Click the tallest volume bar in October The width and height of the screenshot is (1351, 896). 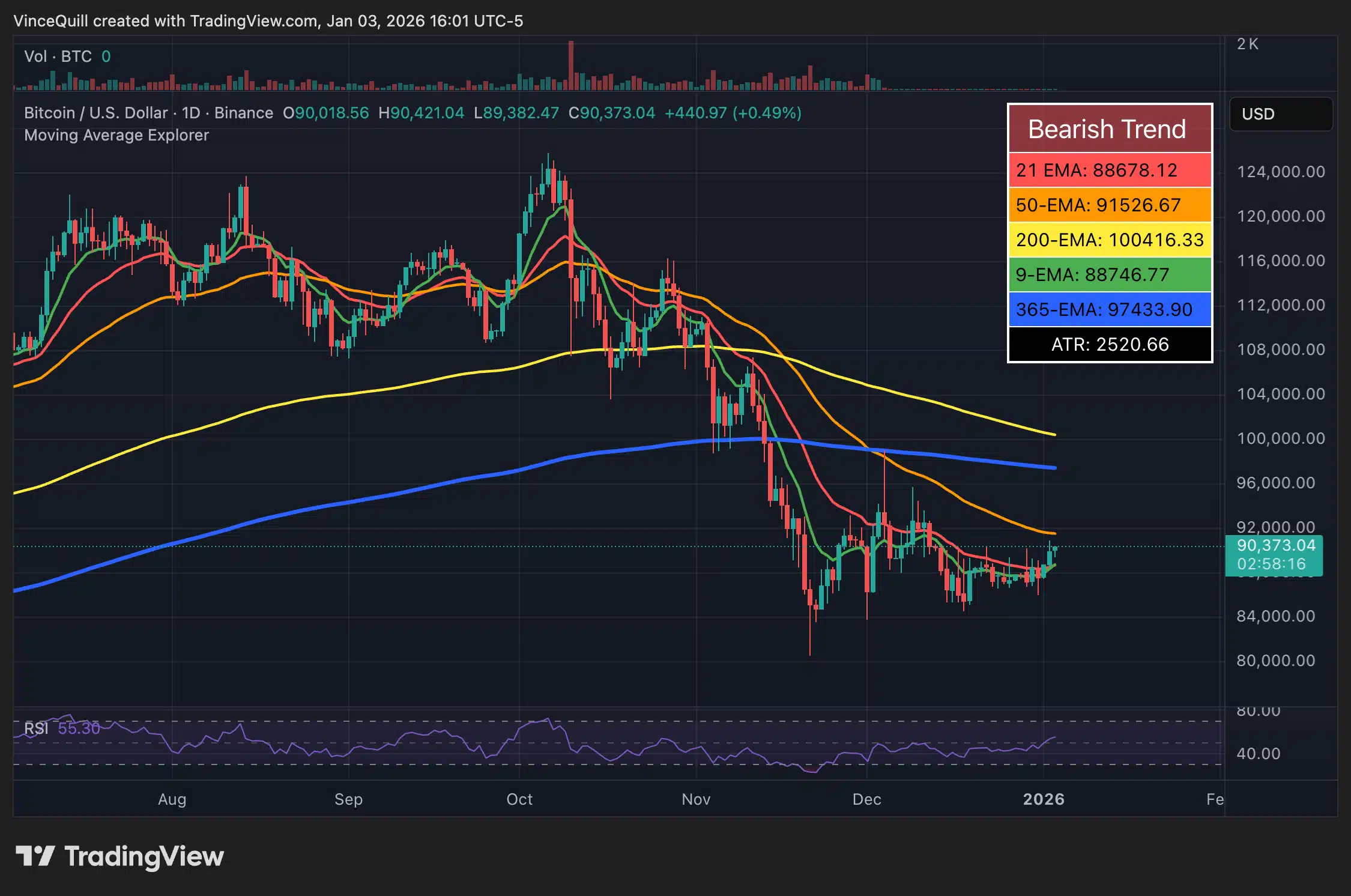point(571,66)
